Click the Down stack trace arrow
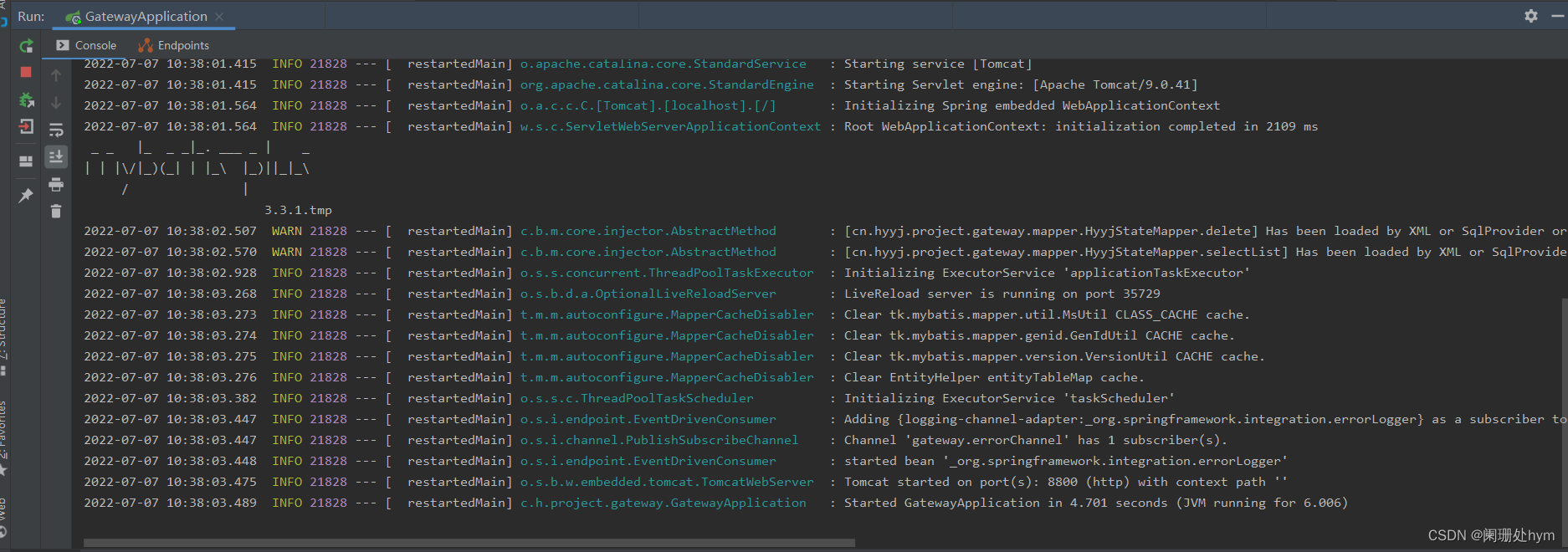 click(x=56, y=102)
